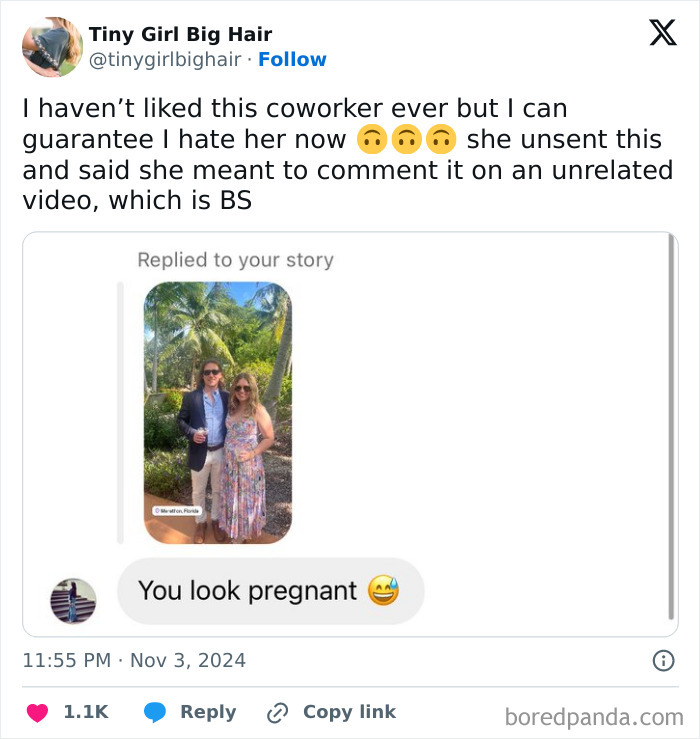Open the @tinygirlbighair handle link

point(165,60)
